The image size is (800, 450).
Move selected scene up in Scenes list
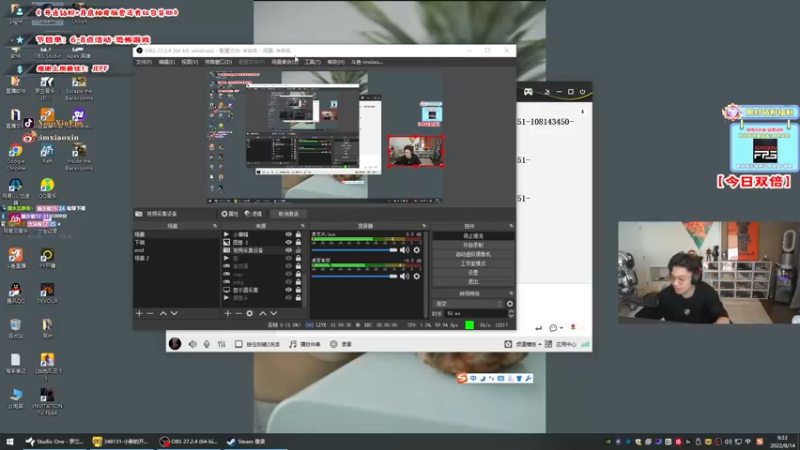pyautogui.click(x=163, y=313)
